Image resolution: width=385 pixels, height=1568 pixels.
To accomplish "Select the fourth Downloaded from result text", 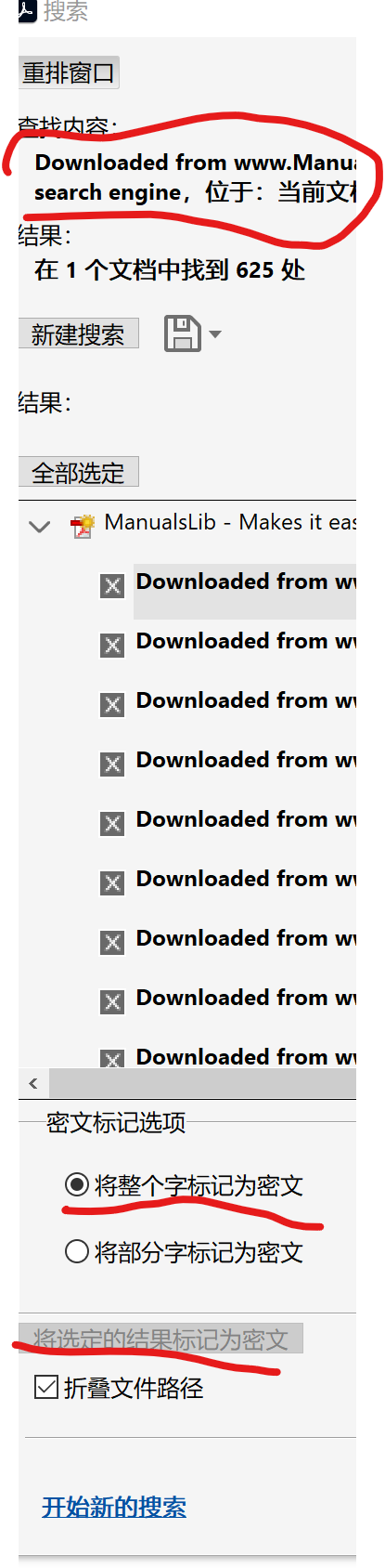I will point(246,761).
